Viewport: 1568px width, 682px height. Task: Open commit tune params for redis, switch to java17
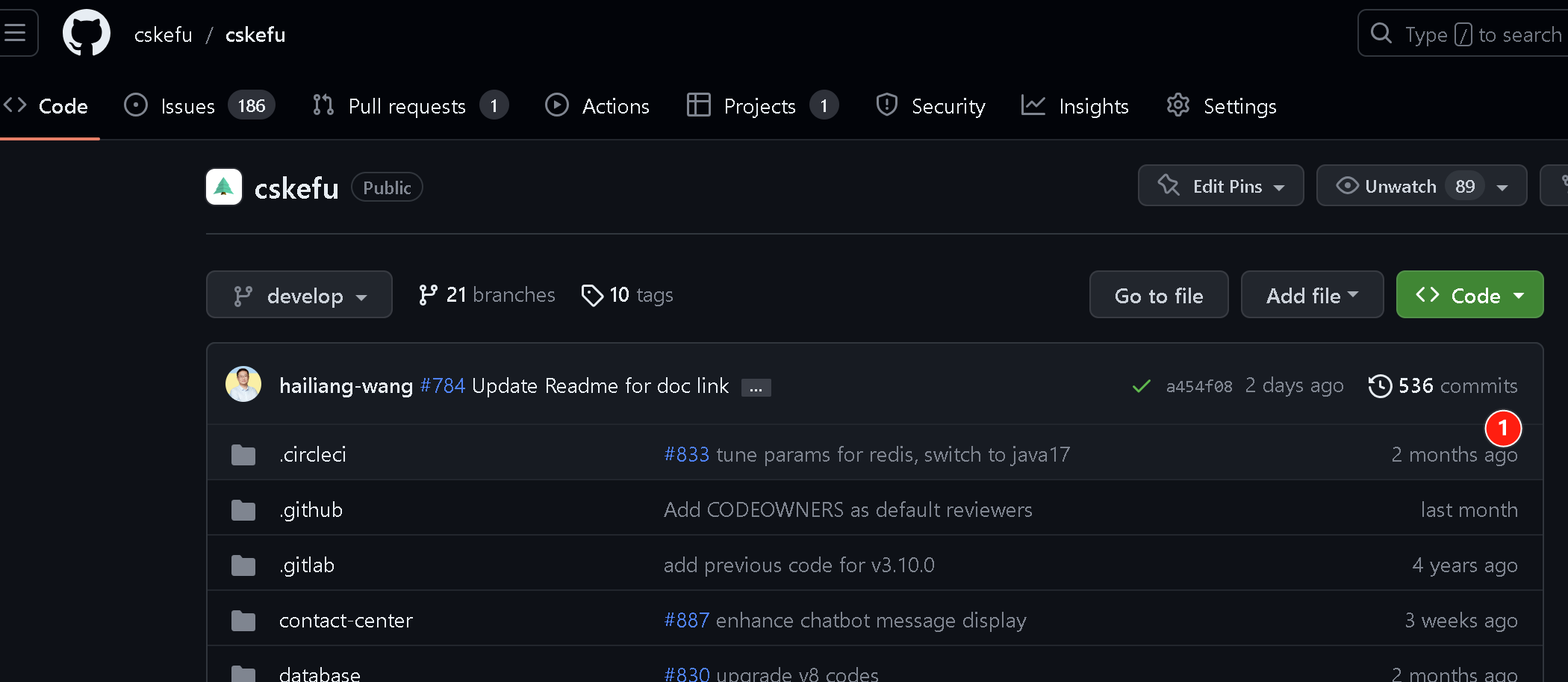point(893,454)
